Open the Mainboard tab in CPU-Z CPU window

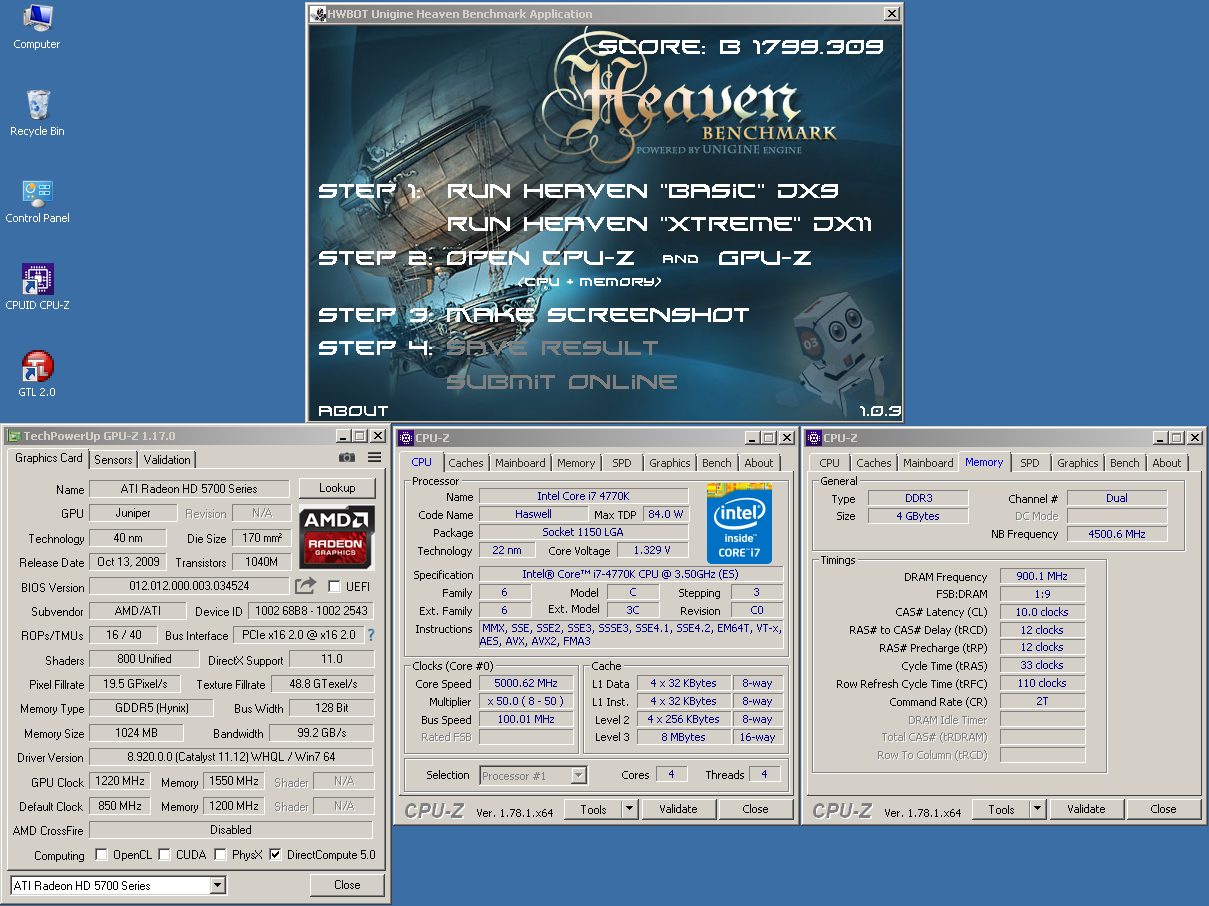point(520,463)
